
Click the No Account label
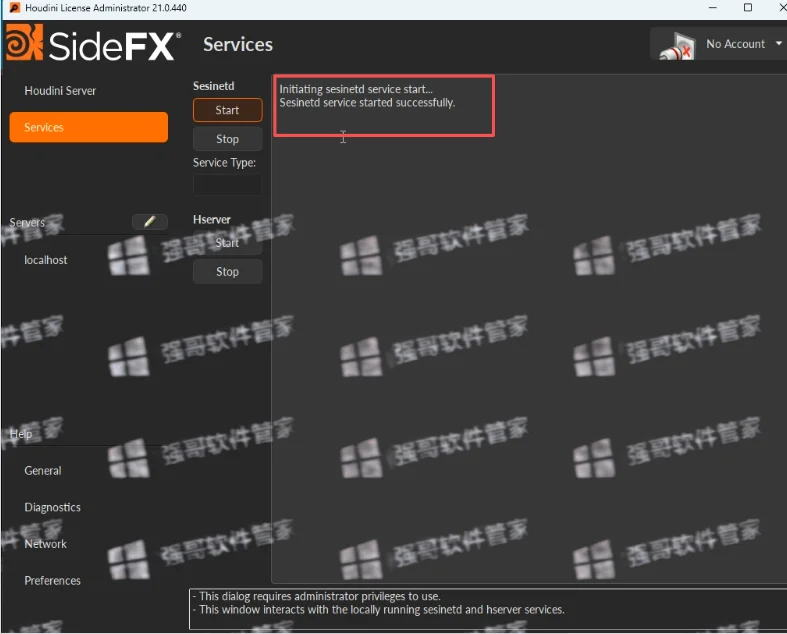click(x=735, y=44)
